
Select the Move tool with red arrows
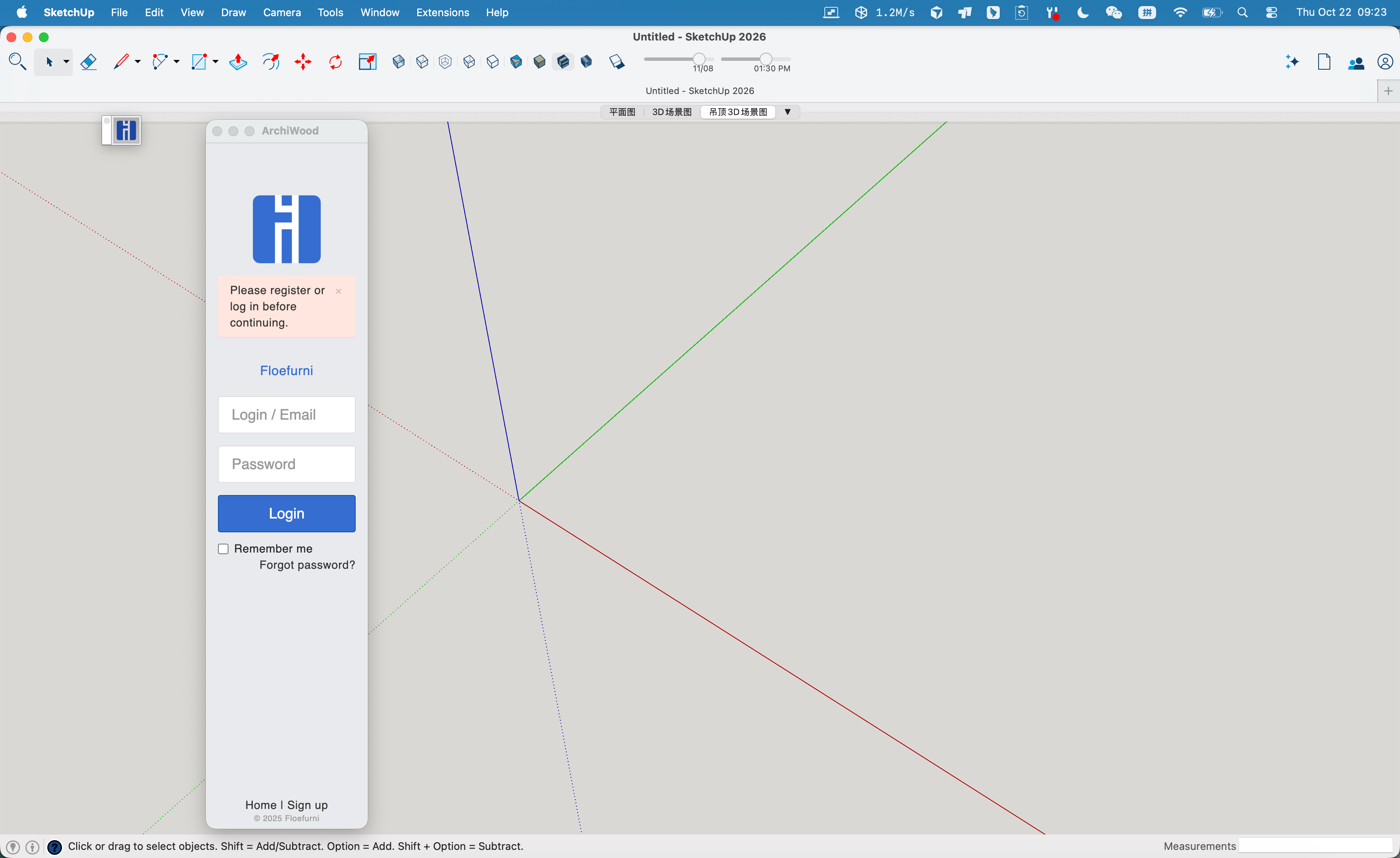[x=303, y=61]
